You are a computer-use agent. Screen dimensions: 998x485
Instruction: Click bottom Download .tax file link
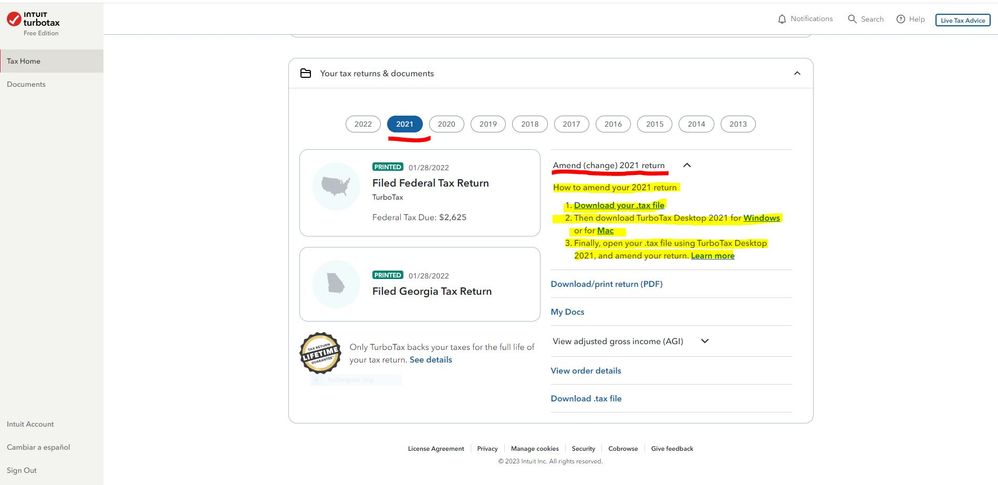pyautogui.click(x=586, y=398)
